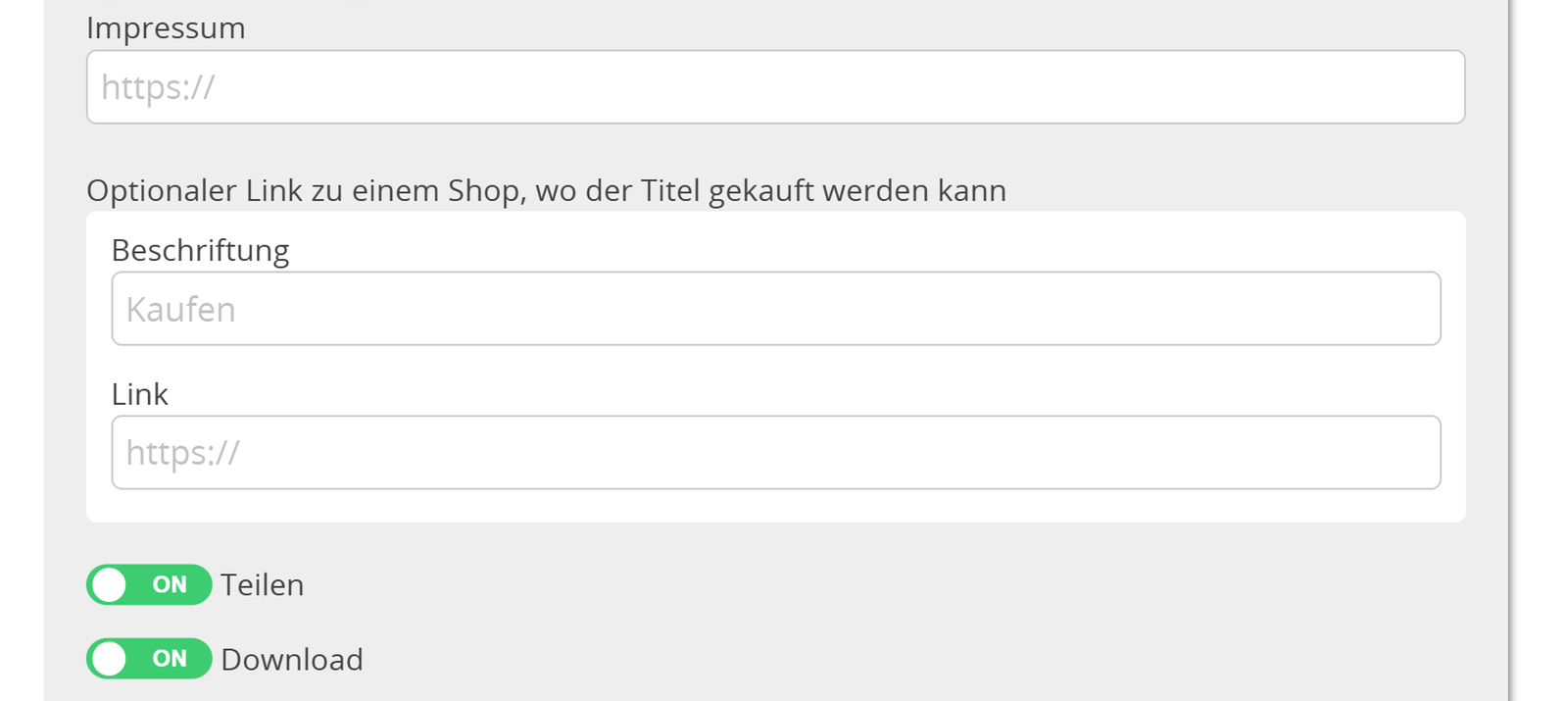Click the Link label above its input
Image resolution: width=1568 pixels, height=701 pixels.
point(140,394)
